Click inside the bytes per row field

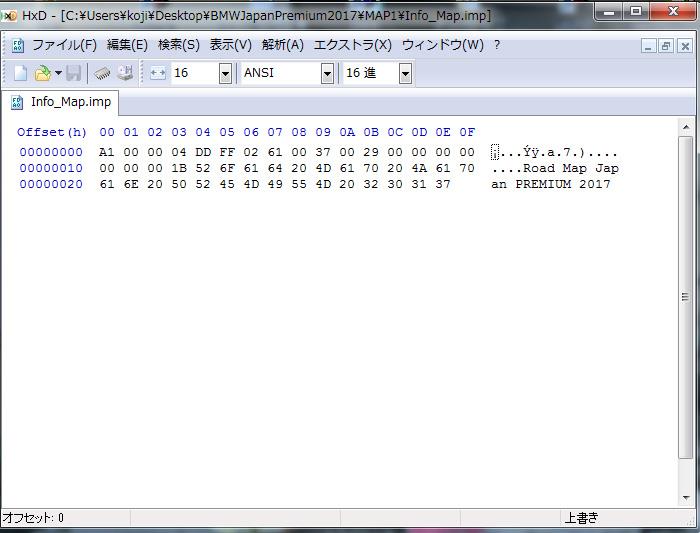click(x=196, y=73)
